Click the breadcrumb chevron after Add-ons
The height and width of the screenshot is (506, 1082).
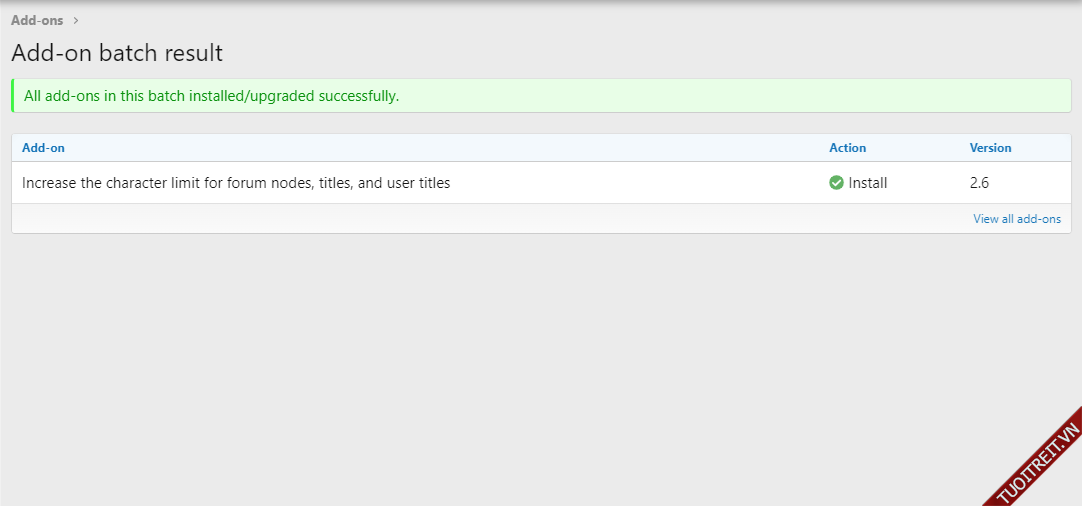pos(76,20)
